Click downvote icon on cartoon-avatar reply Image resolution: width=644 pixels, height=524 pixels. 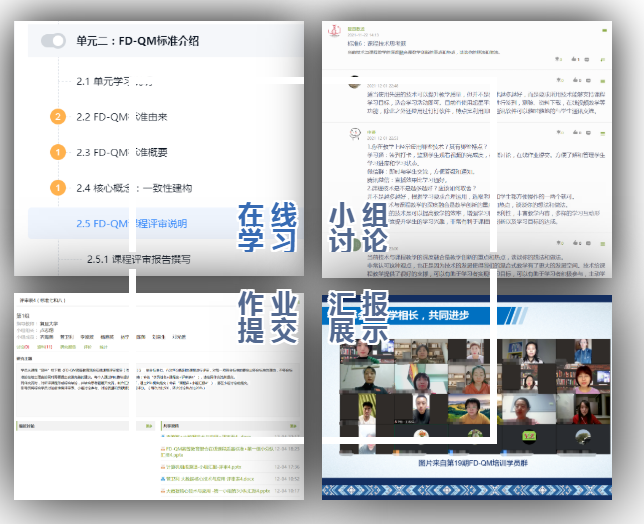560,132
